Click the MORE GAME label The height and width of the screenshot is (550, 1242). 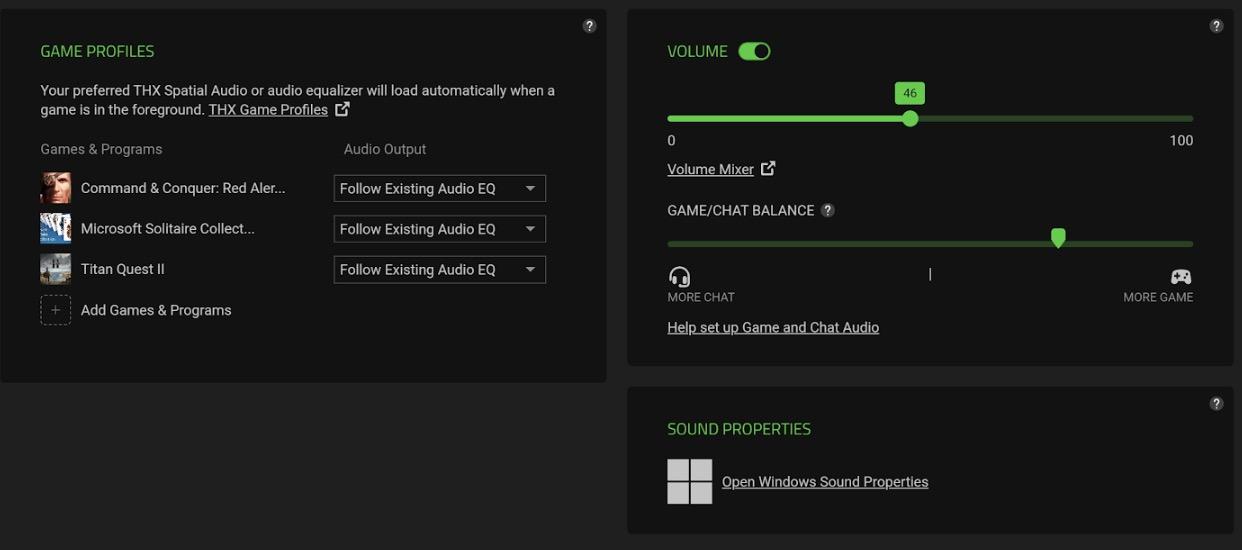point(1158,297)
